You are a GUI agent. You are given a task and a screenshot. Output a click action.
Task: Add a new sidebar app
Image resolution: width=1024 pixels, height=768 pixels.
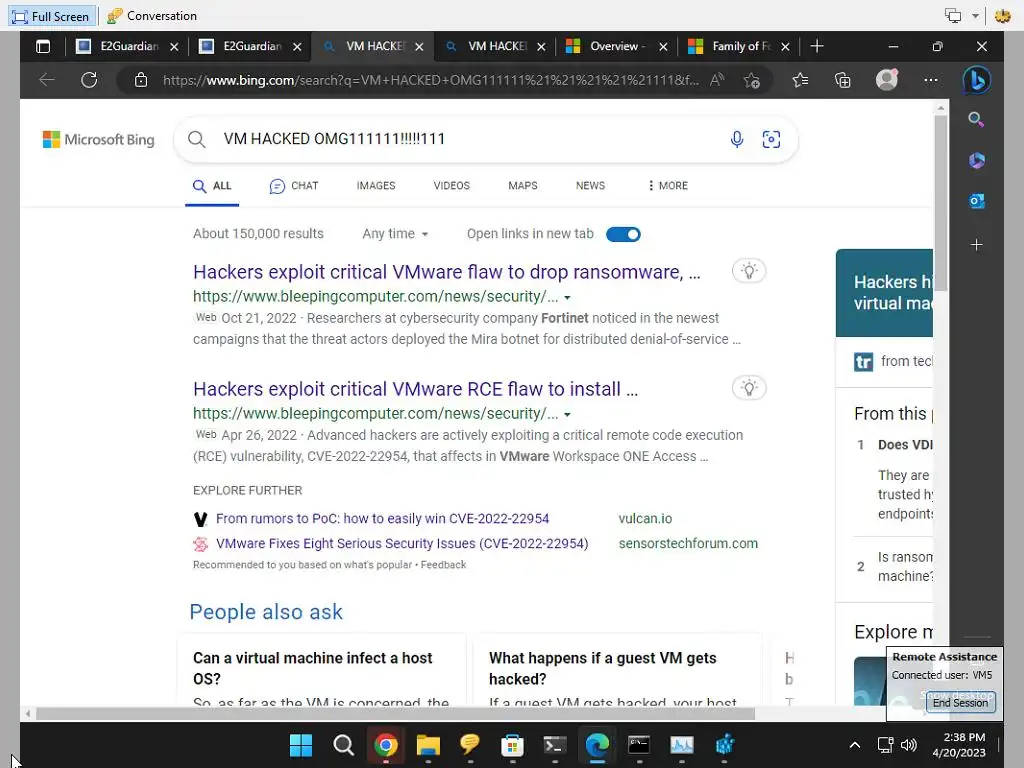point(976,245)
